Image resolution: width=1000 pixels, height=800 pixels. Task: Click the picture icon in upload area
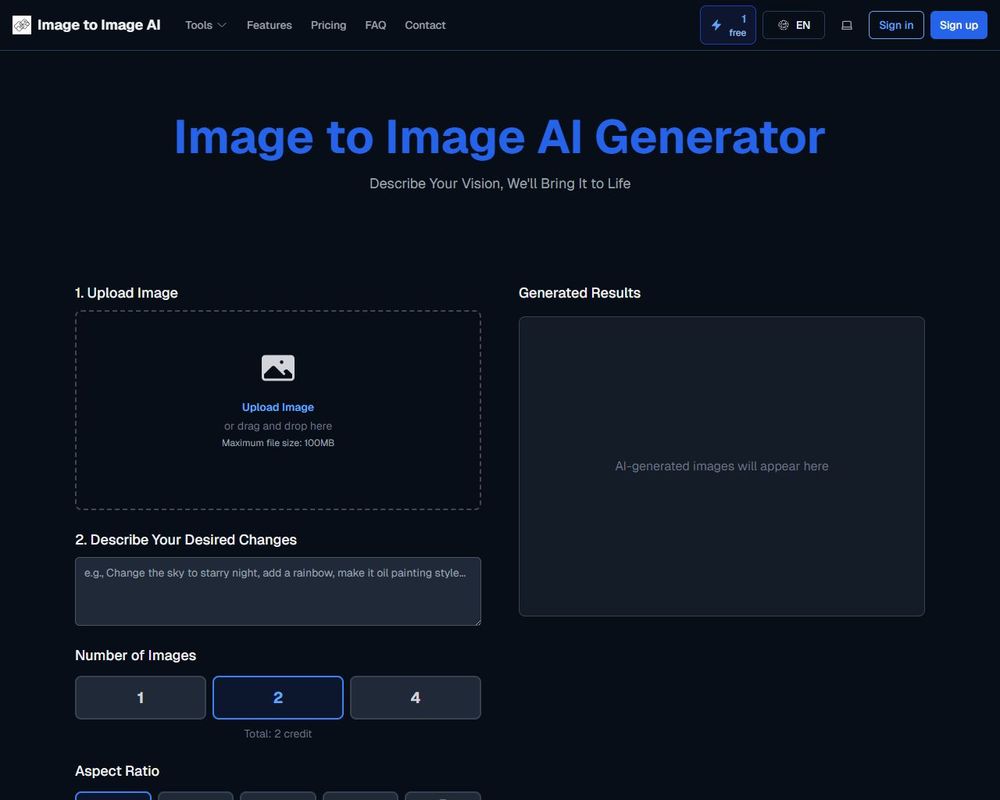coord(278,367)
